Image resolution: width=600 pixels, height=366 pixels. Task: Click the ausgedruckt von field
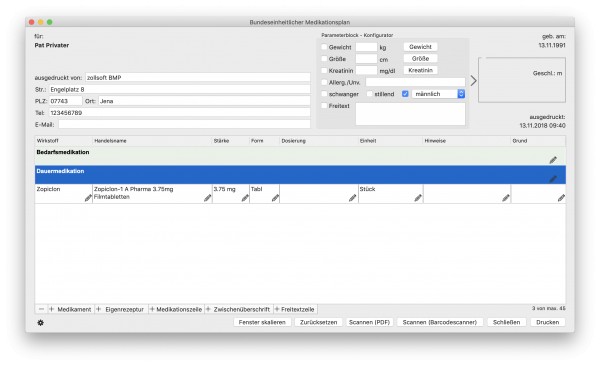point(197,78)
